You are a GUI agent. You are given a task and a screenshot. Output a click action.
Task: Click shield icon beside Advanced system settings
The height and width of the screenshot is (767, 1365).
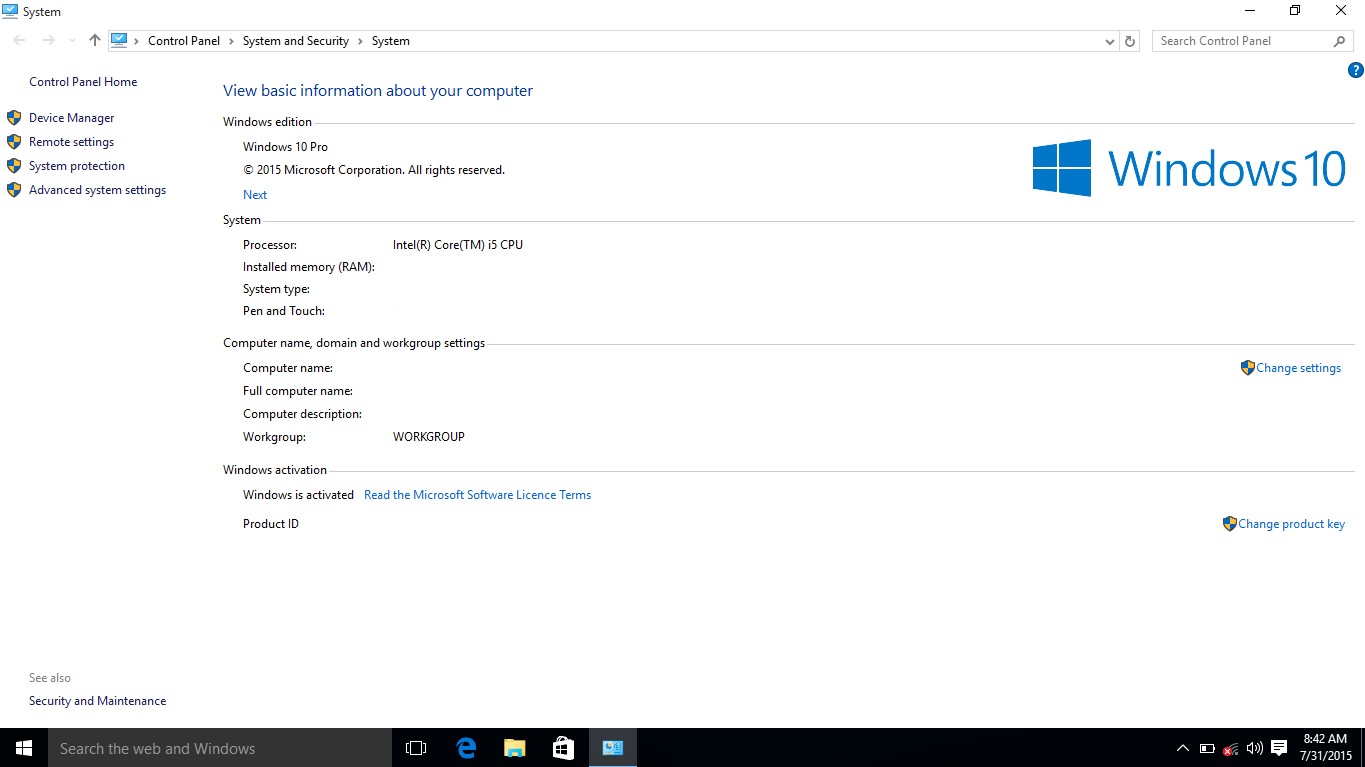[x=14, y=190]
